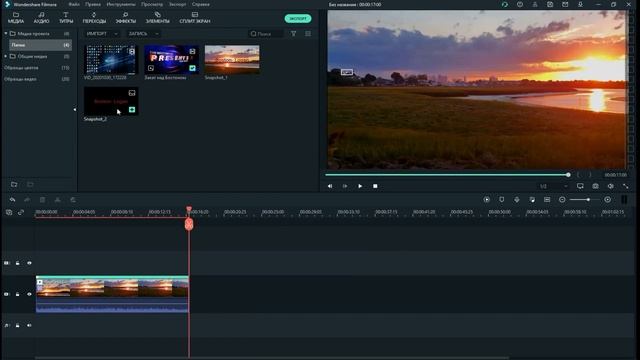Undo the last action
Screen dimensions: 640x360
[12, 200]
